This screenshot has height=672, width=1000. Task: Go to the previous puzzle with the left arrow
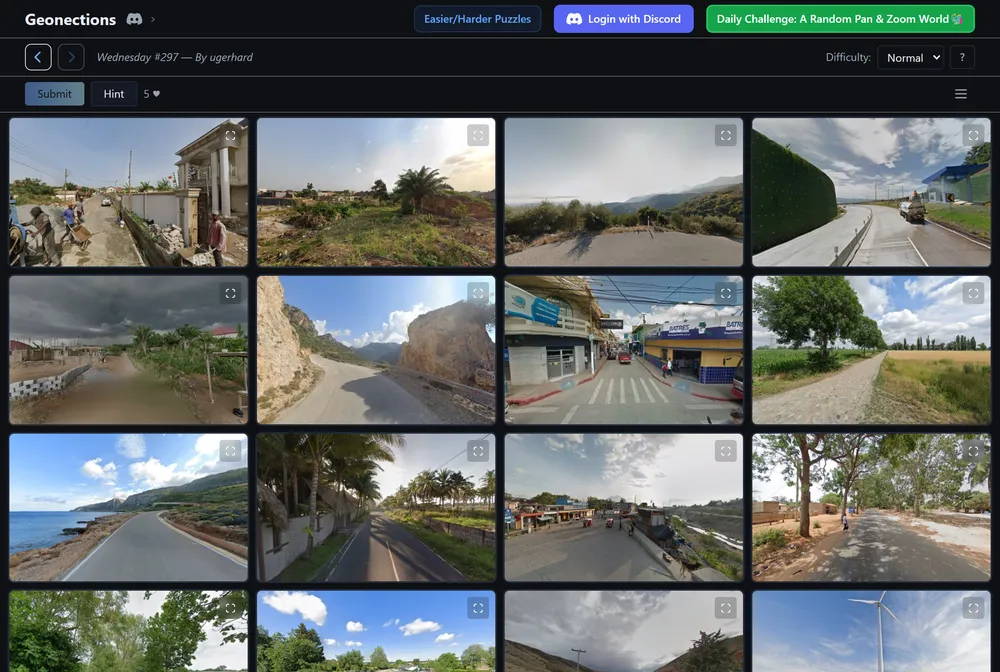point(38,57)
